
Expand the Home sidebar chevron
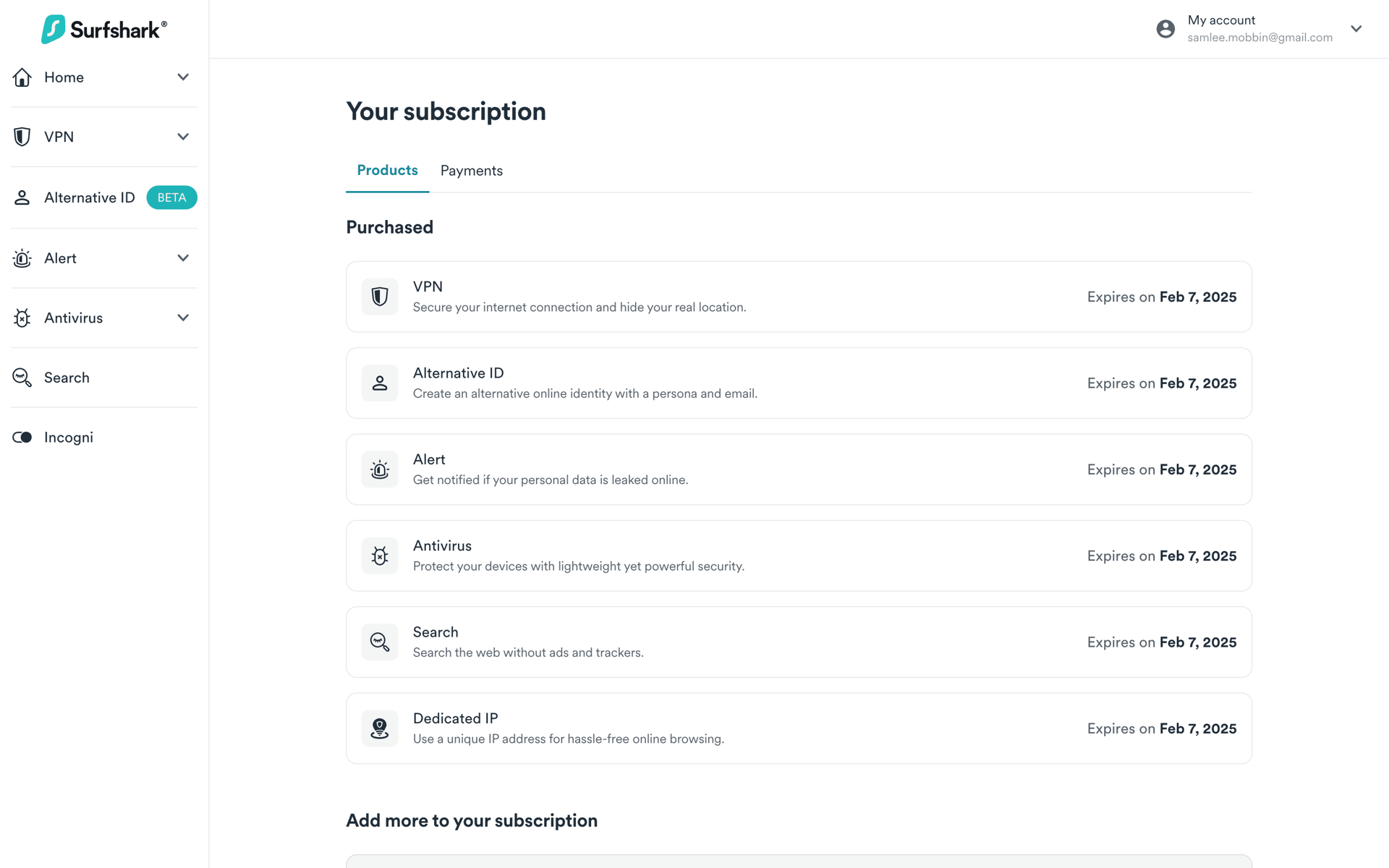click(183, 77)
